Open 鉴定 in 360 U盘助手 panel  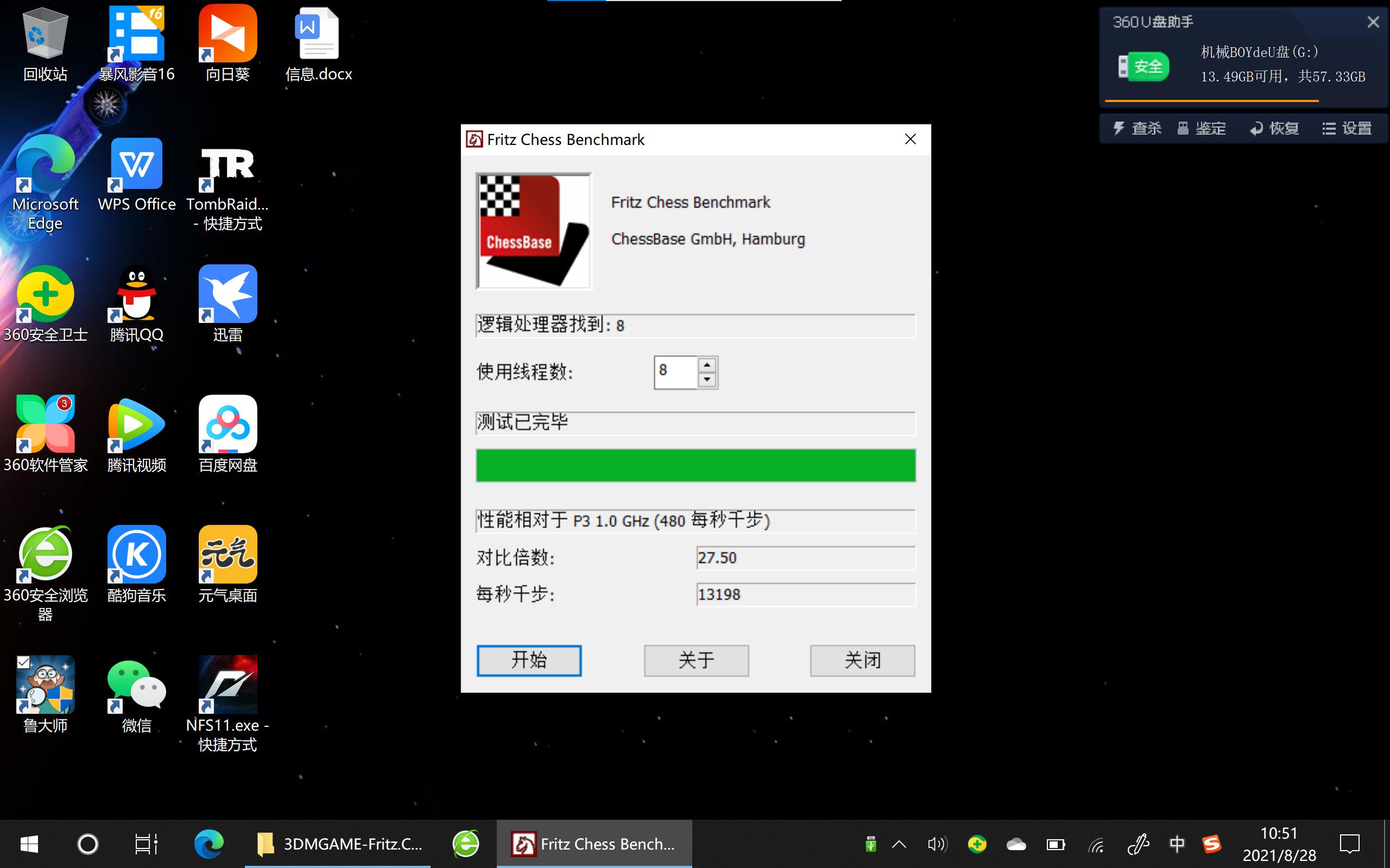coord(1201,128)
